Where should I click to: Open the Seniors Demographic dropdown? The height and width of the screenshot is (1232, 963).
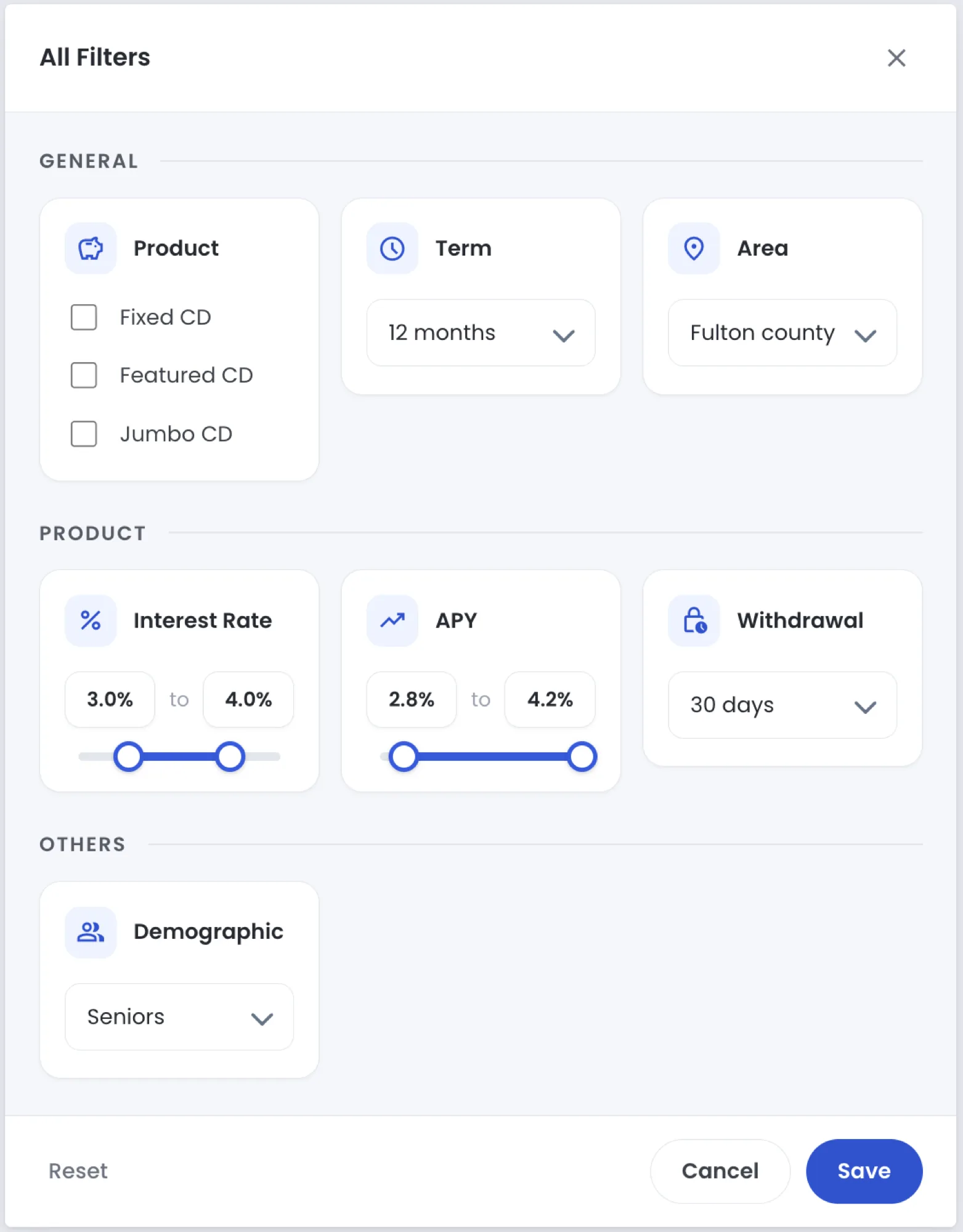click(x=179, y=1016)
